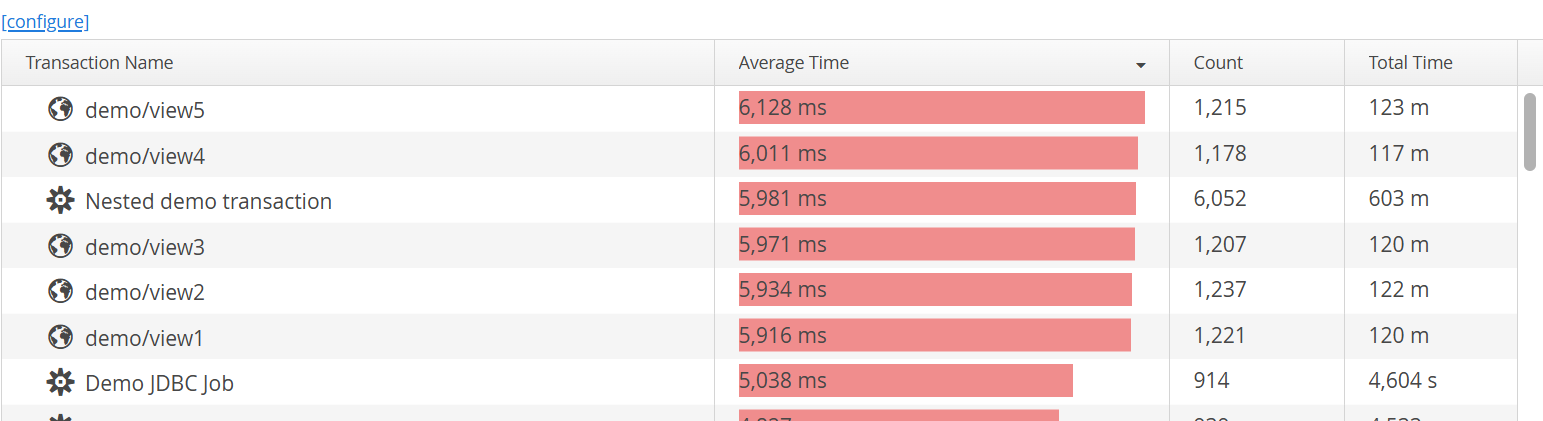
Task: Click the globe icon beside demo/view4
Action: tap(60, 155)
